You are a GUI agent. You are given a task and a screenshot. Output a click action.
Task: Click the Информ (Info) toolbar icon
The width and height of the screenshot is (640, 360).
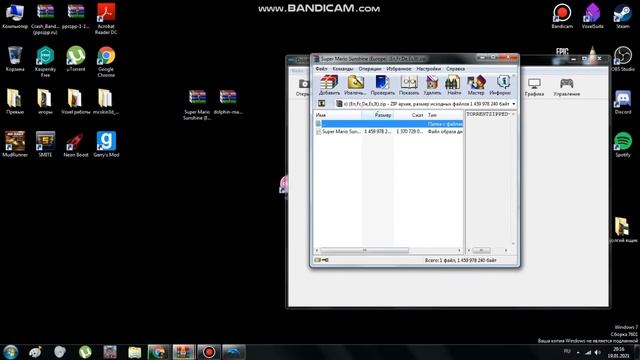(500, 85)
